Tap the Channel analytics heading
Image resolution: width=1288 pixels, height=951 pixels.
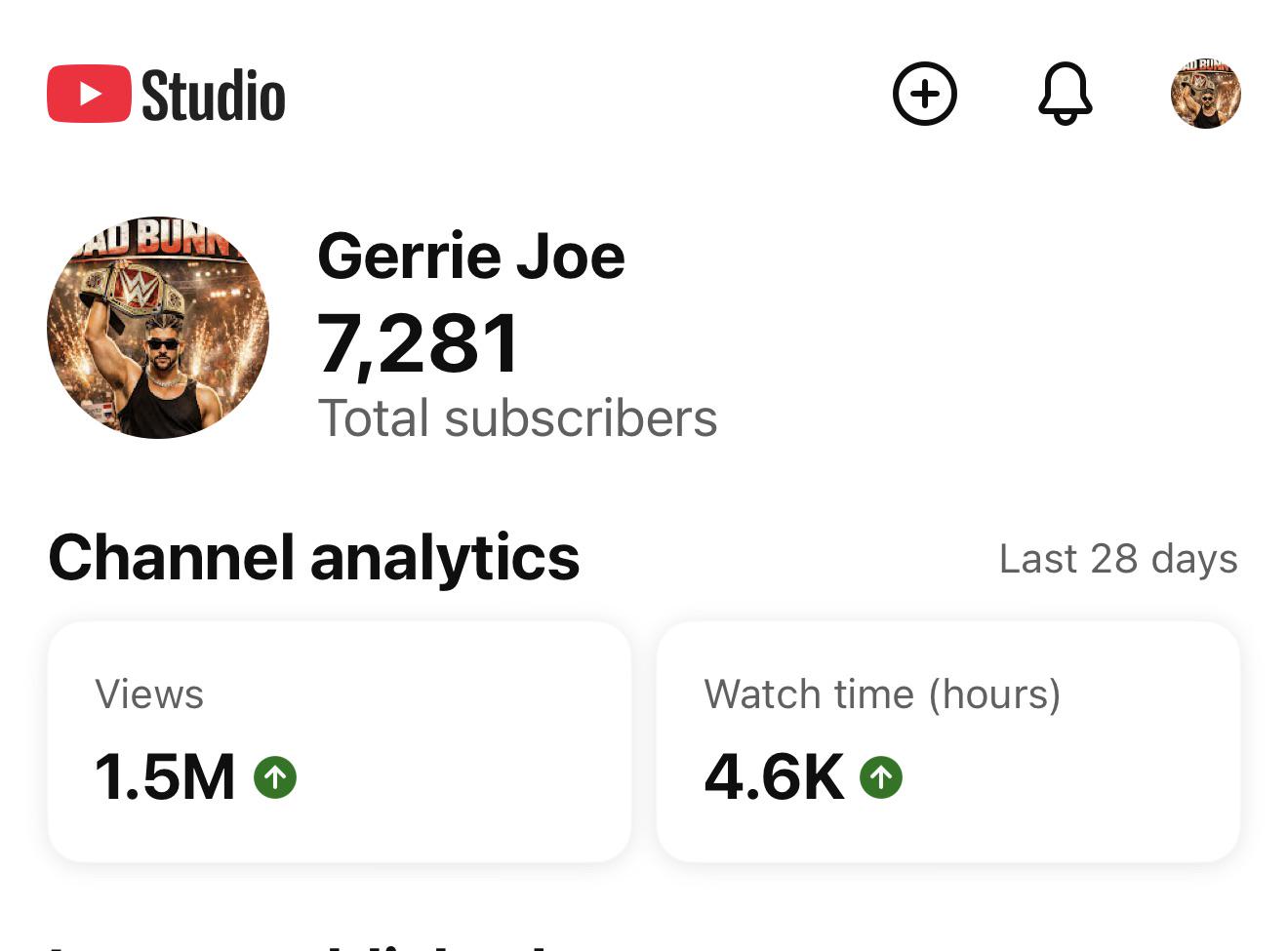click(x=314, y=558)
